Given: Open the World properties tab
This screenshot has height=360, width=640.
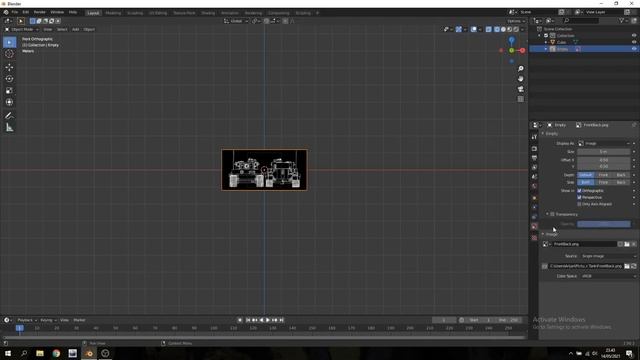Looking at the screenshot, I should [x=534, y=186].
